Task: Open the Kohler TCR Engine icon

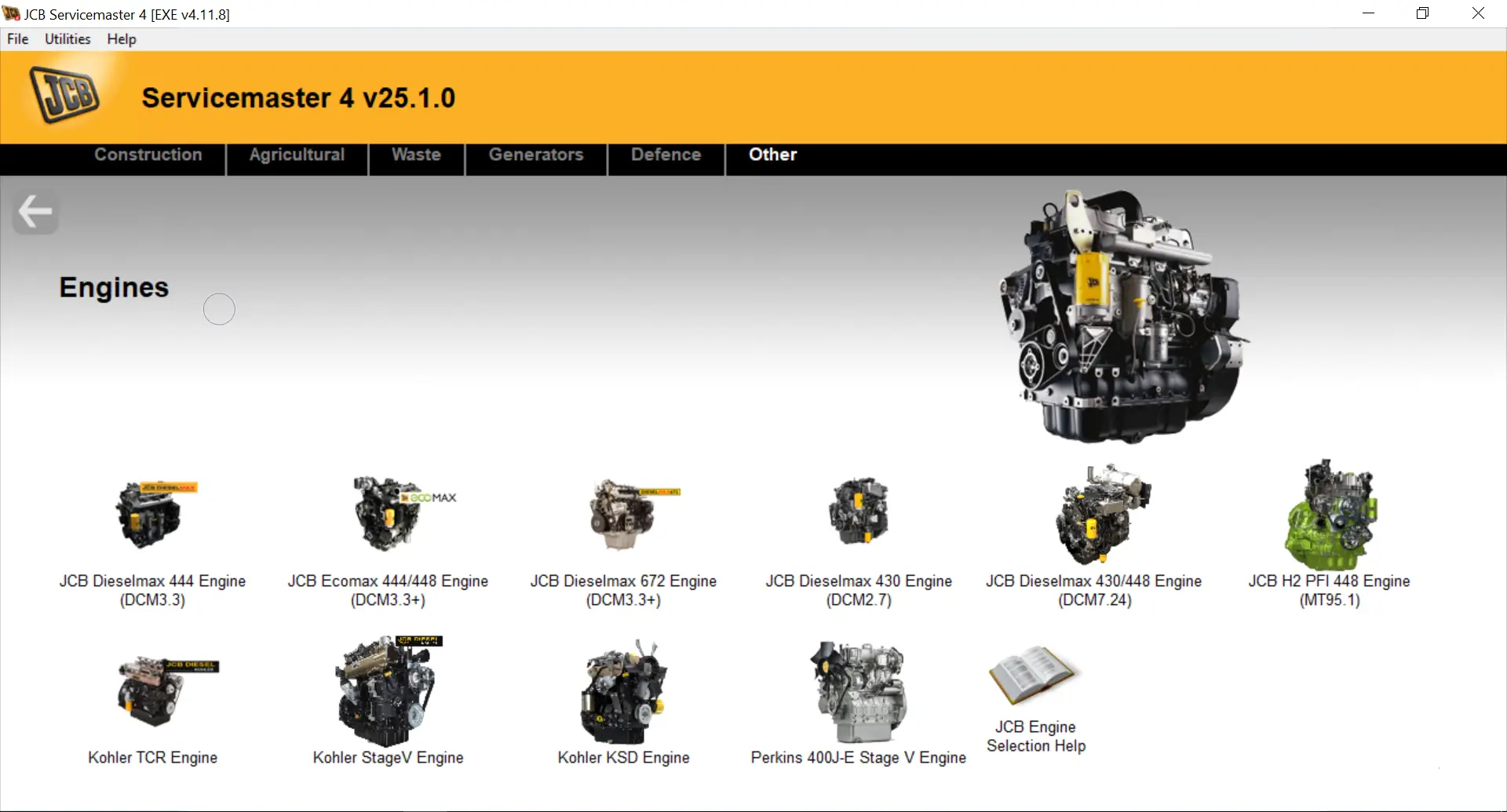Action: (152, 691)
